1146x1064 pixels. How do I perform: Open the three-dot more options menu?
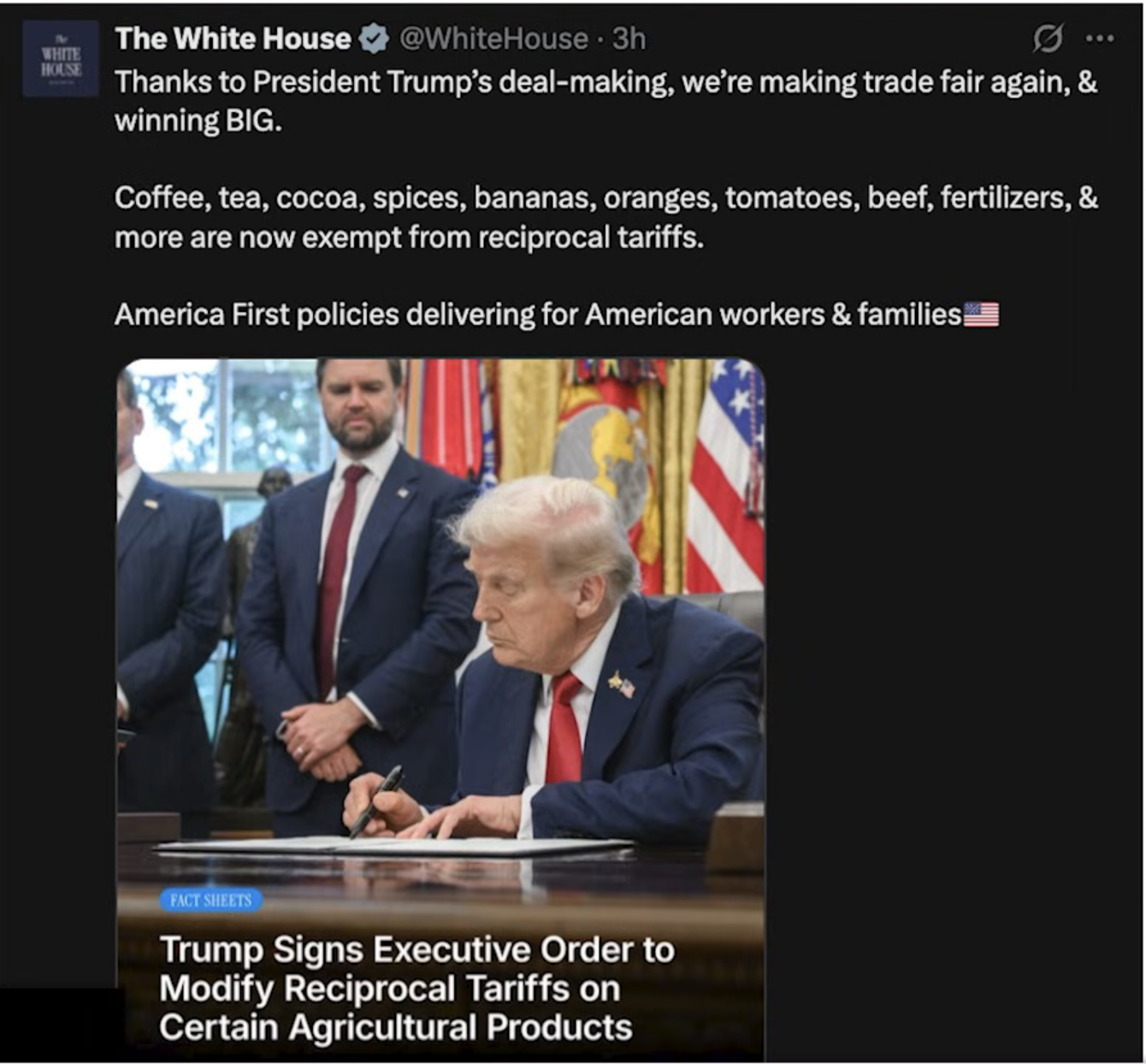click(1100, 38)
